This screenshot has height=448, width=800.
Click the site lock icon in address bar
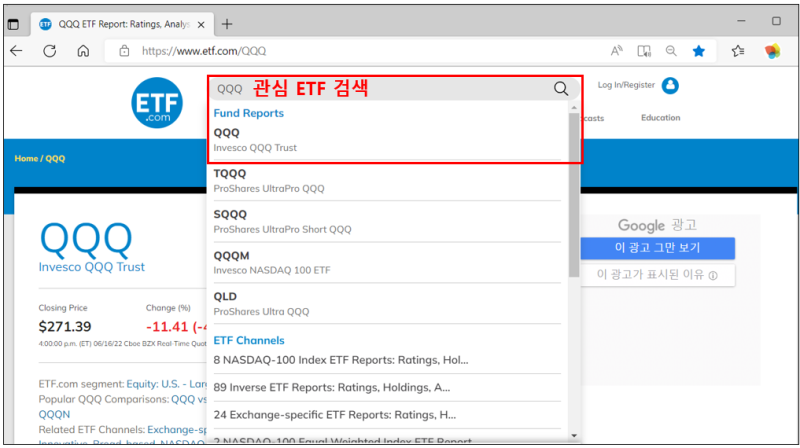pos(124,51)
